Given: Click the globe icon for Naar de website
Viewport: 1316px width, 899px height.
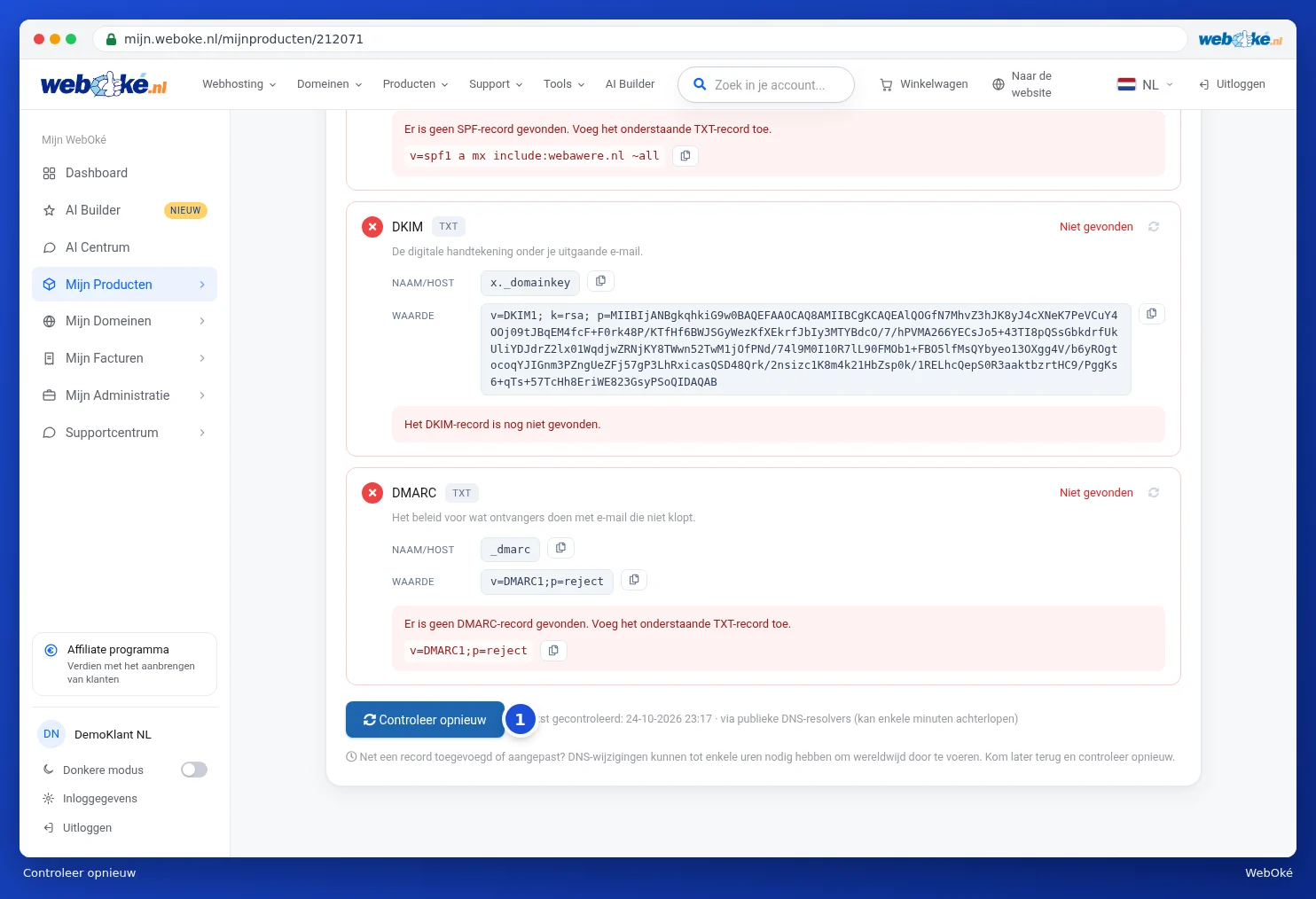Looking at the screenshot, I should [x=999, y=84].
